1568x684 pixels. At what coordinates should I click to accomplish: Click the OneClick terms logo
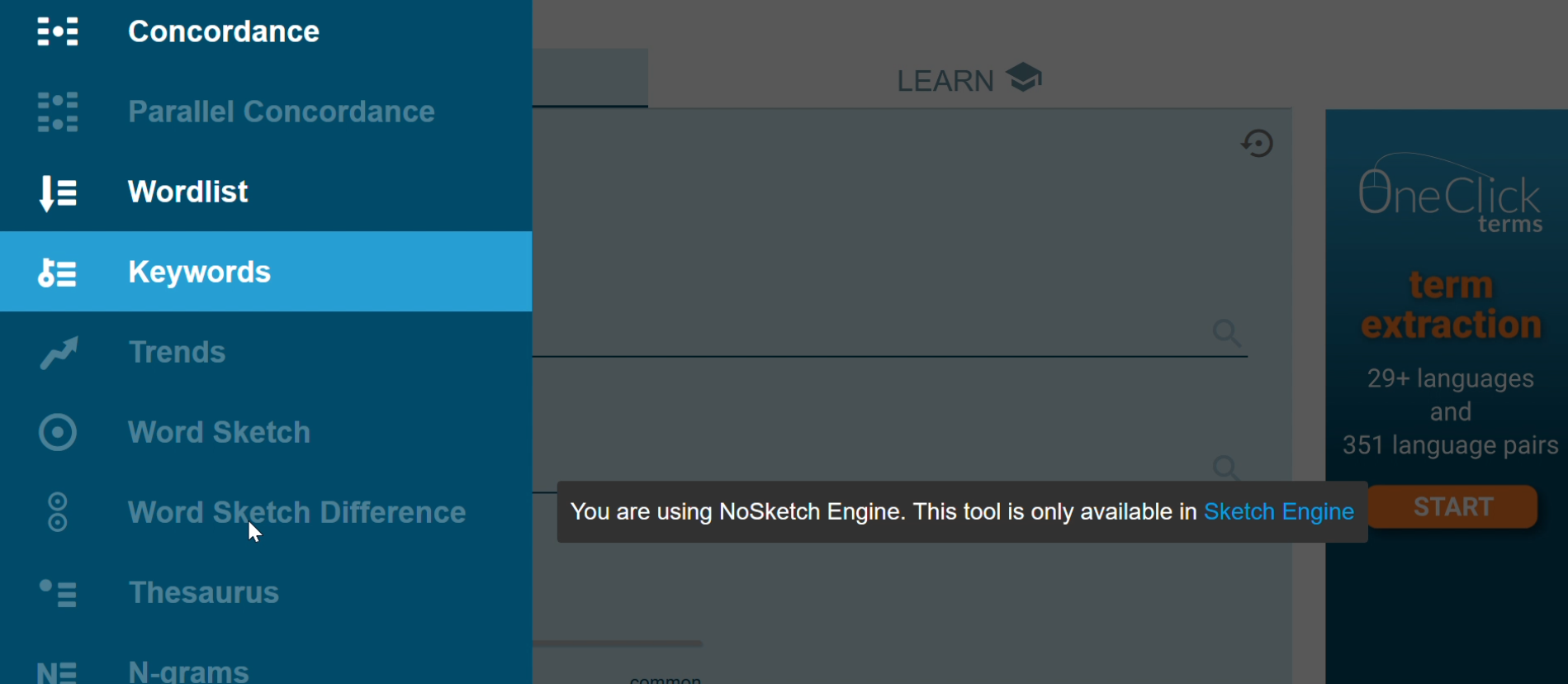(1450, 194)
